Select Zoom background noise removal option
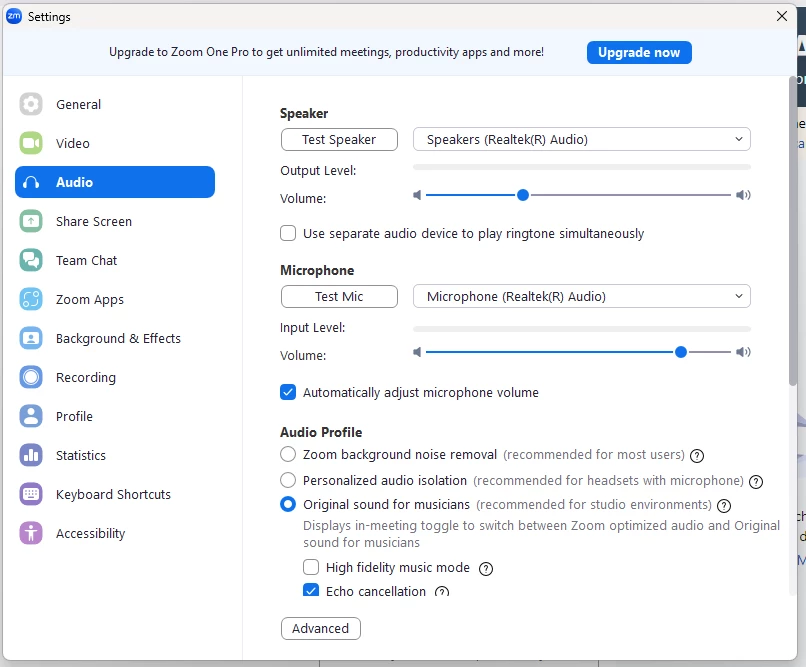The width and height of the screenshot is (806, 667). click(288, 454)
